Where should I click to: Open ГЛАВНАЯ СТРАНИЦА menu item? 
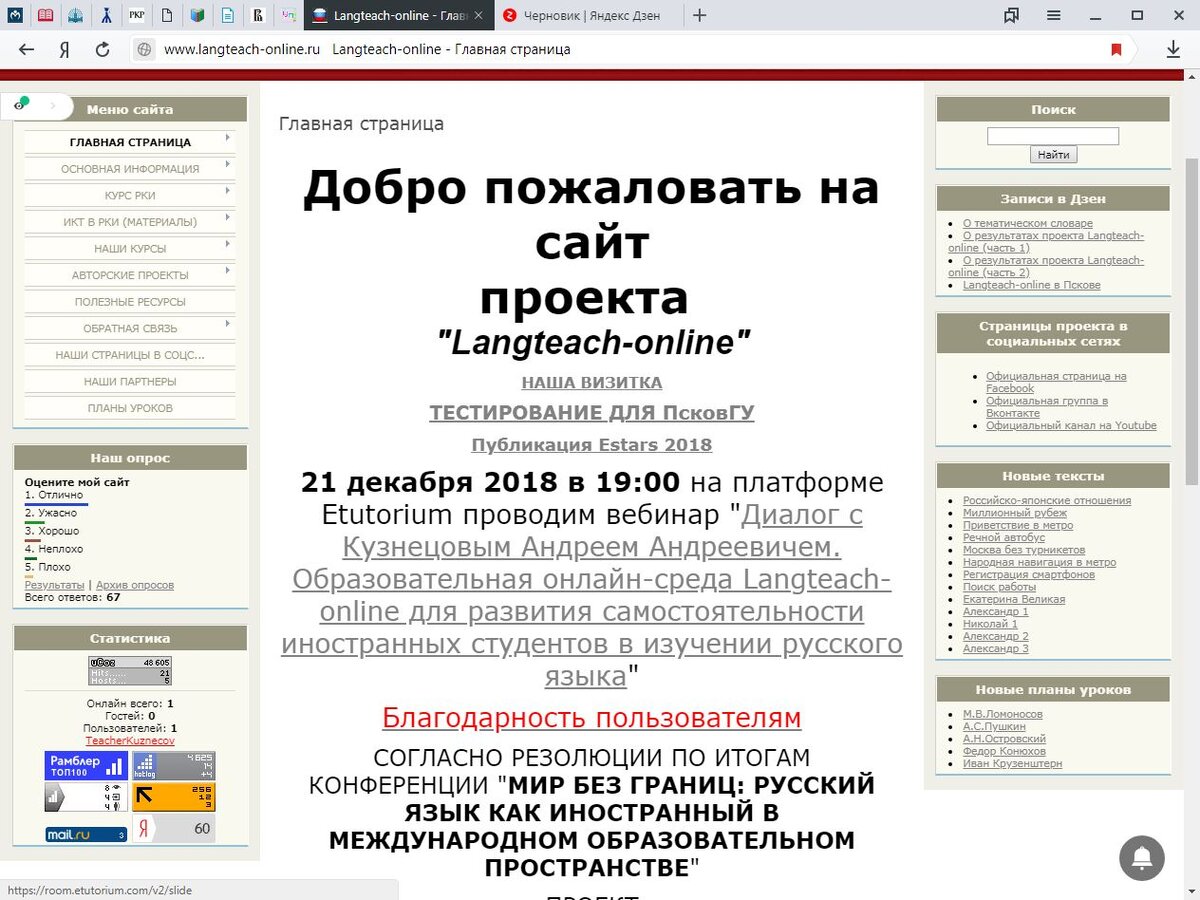click(x=130, y=142)
